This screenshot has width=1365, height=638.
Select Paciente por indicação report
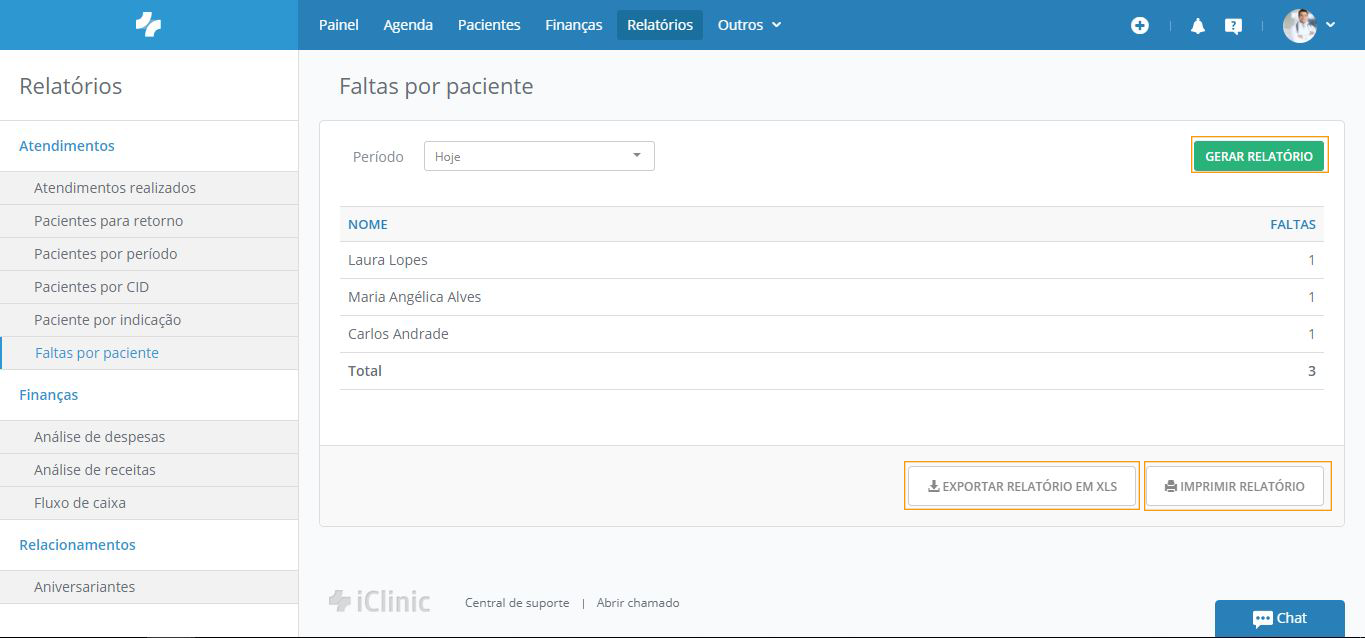[149, 320]
